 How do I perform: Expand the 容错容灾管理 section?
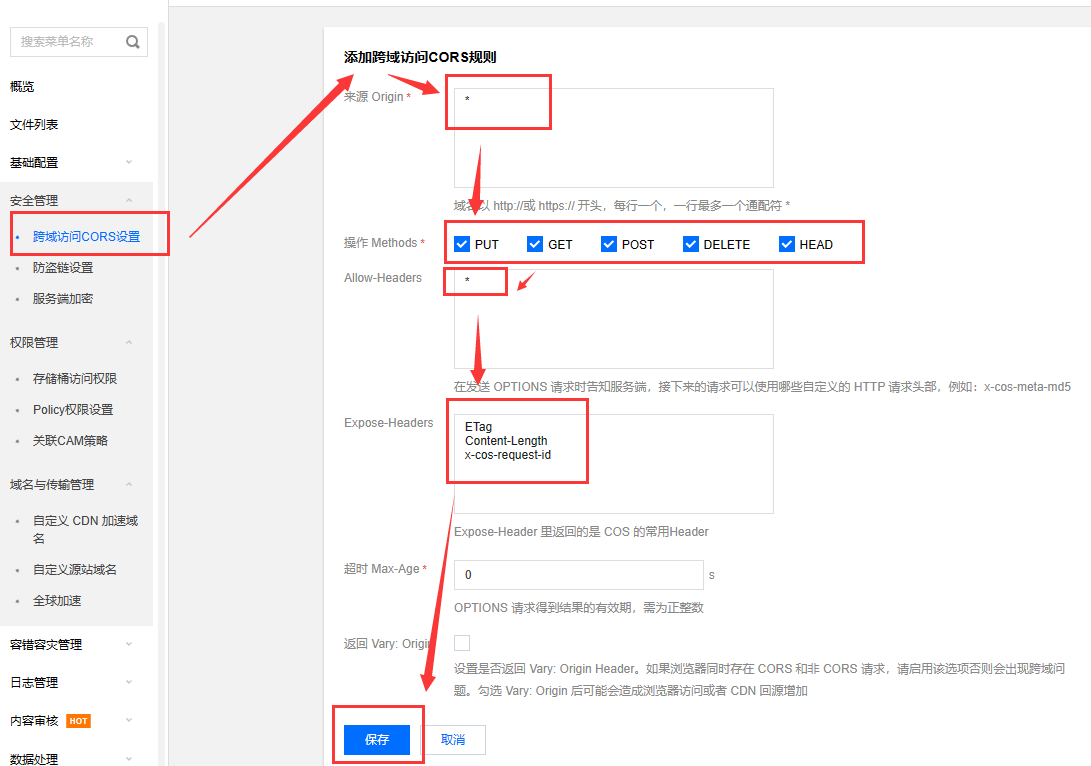click(75, 644)
